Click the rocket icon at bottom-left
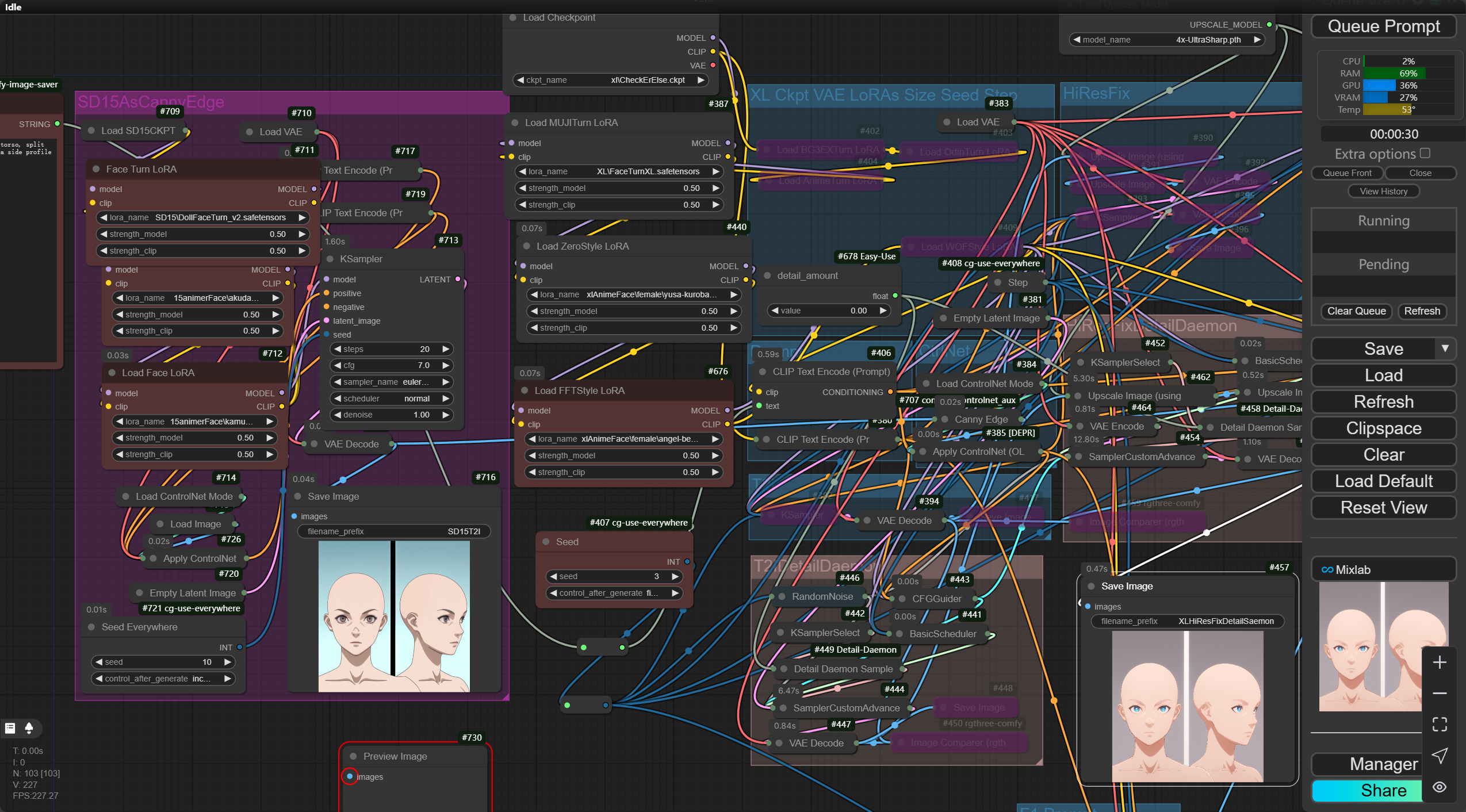 [29, 728]
